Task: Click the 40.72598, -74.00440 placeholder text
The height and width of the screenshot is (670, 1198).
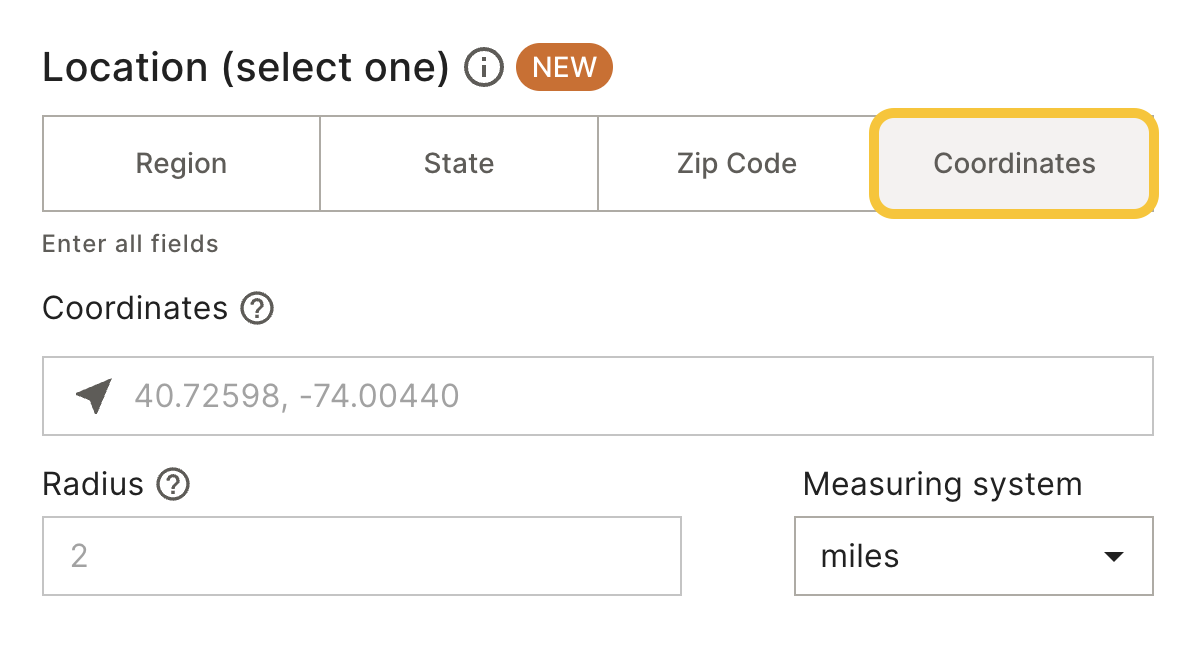Action: [x=296, y=396]
